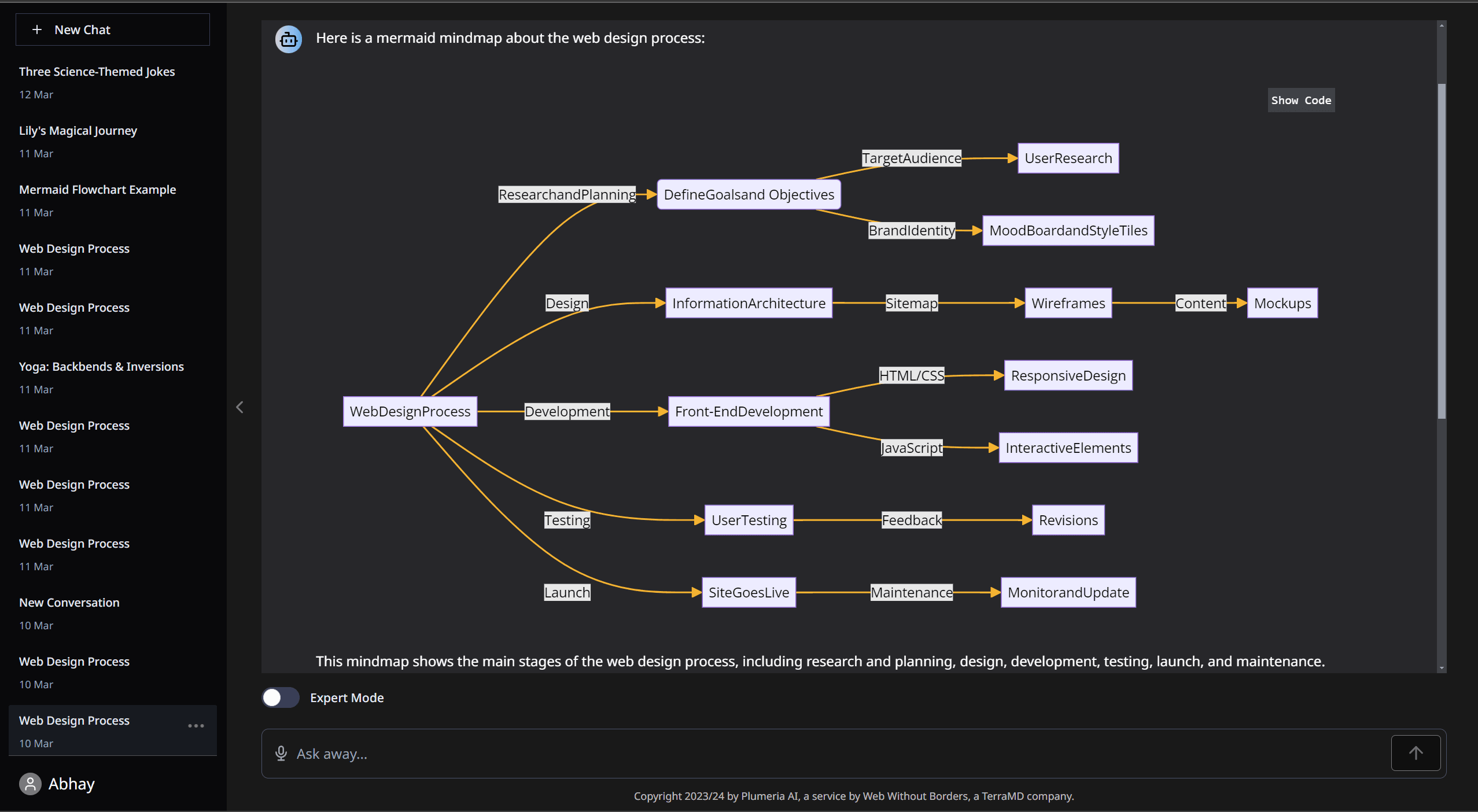Select the Mermaid Flowchart Example conversation
The image size is (1478, 812).
click(x=97, y=190)
